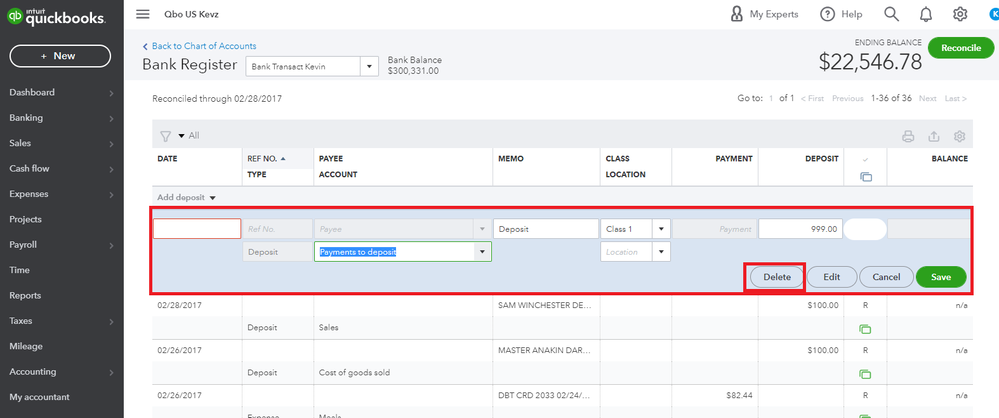Sort by REF NO. column header
This screenshot has height=418, width=999.
[266, 159]
